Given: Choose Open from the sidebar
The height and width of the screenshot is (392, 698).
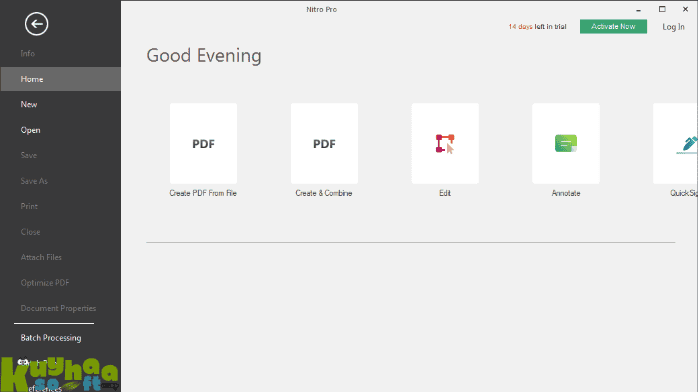Looking at the screenshot, I should click(30, 130).
